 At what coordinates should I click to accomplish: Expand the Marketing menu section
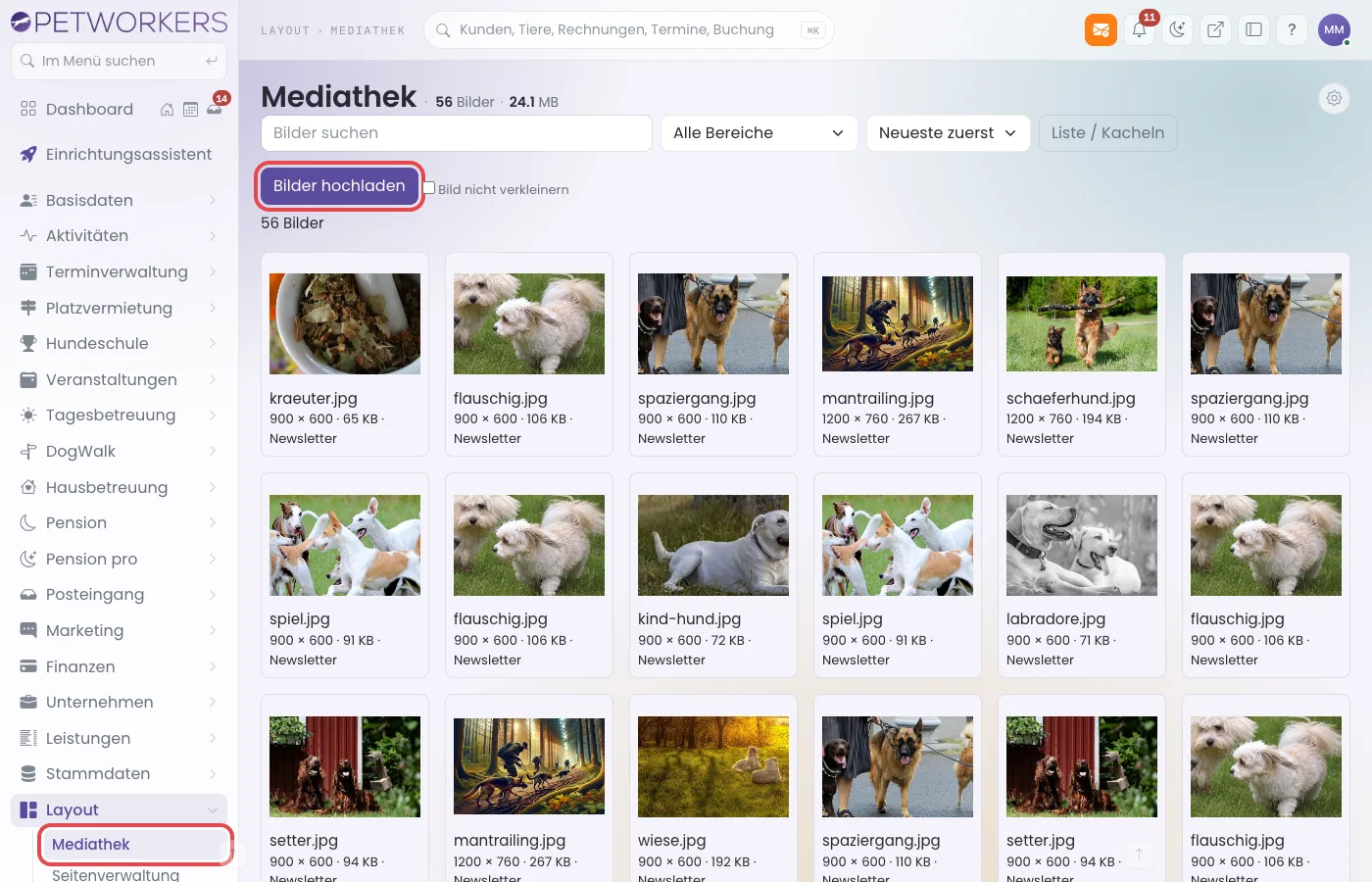(x=119, y=630)
